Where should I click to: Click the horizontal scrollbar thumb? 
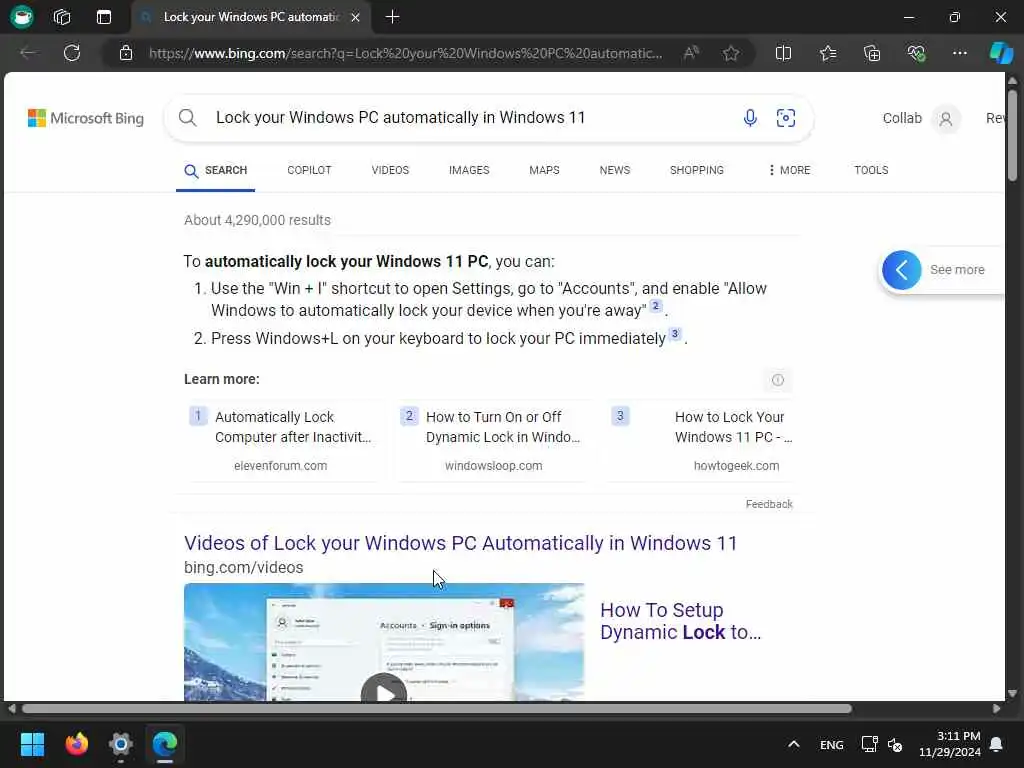point(436,709)
